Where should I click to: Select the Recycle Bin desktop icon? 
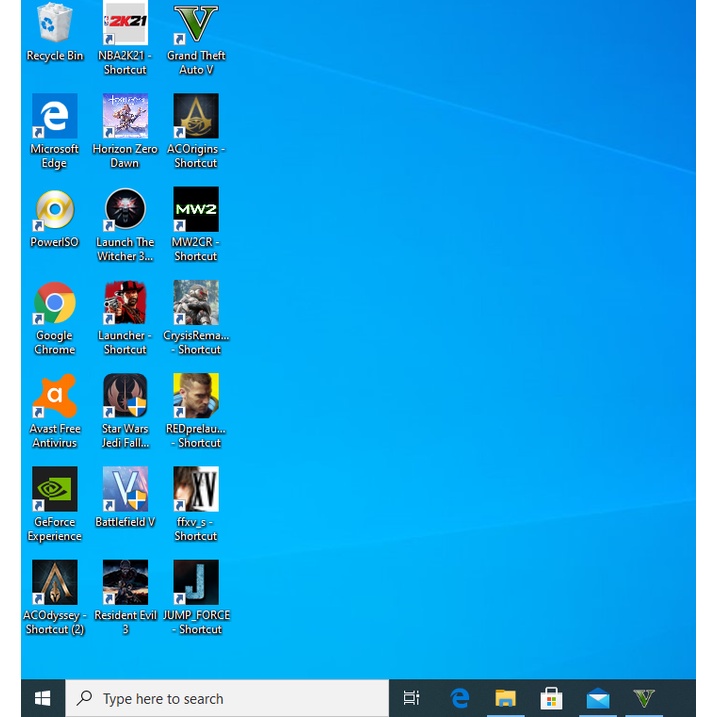click(x=54, y=25)
